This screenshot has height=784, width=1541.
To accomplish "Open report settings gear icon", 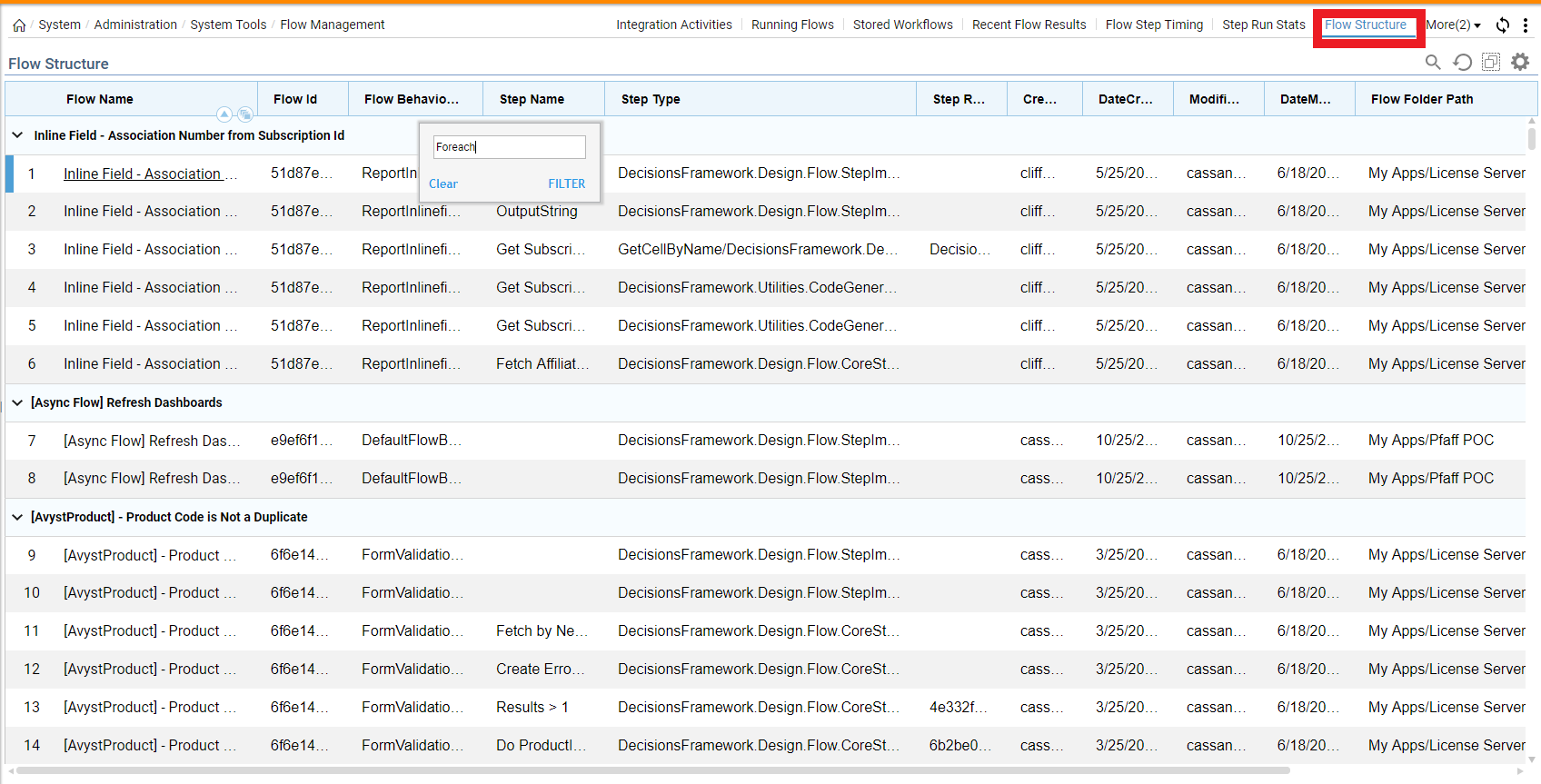I will pos(1520,62).
